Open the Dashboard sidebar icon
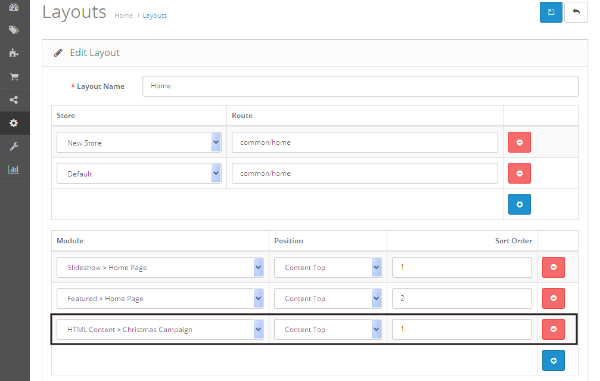This screenshot has width=600, height=381. tap(14, 7)
